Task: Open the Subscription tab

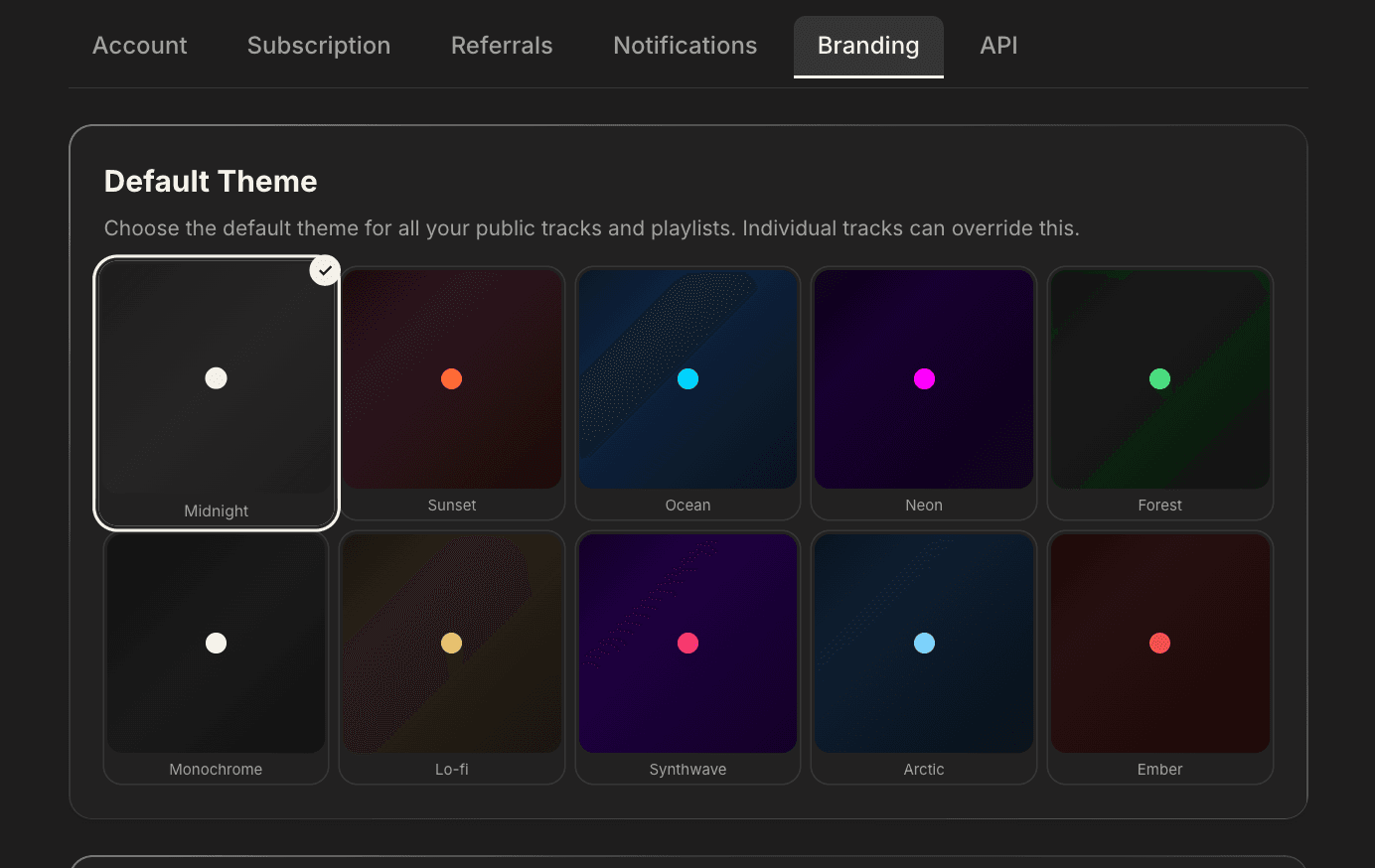Action: (318, 45)
